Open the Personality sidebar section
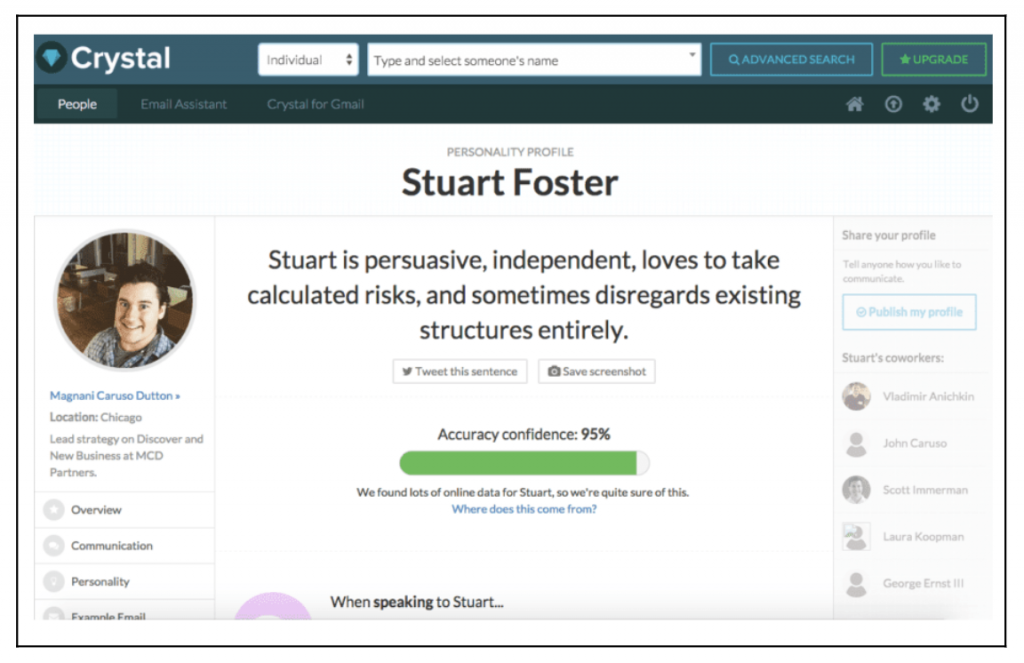 pos(124,581)
